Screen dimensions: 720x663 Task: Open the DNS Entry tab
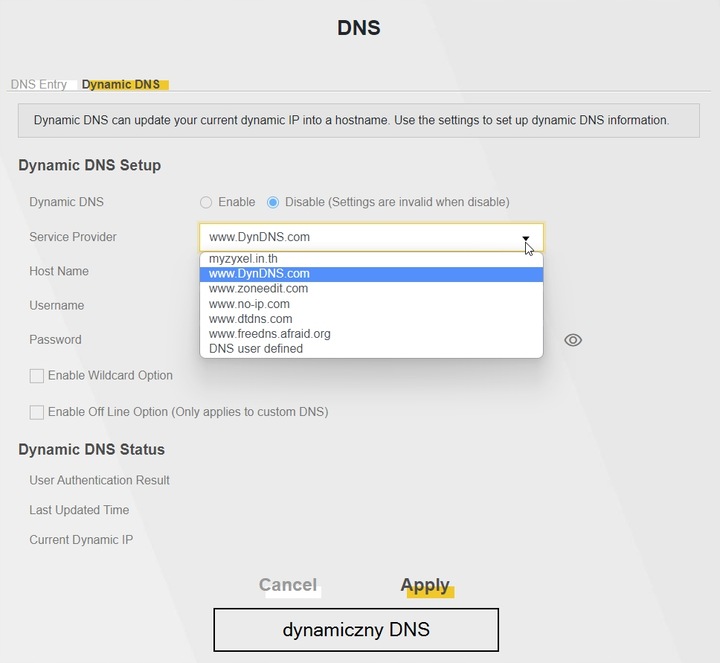coord(39,85)
